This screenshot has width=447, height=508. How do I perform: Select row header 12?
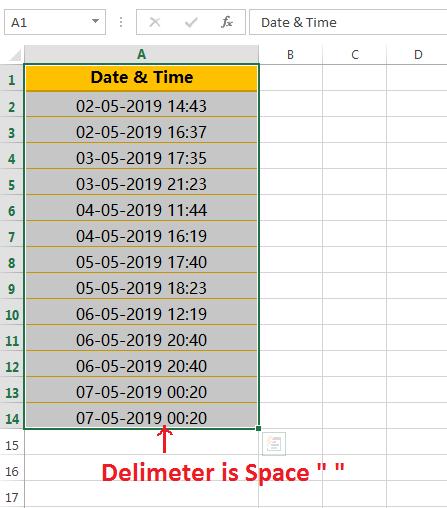pos(12,364)
